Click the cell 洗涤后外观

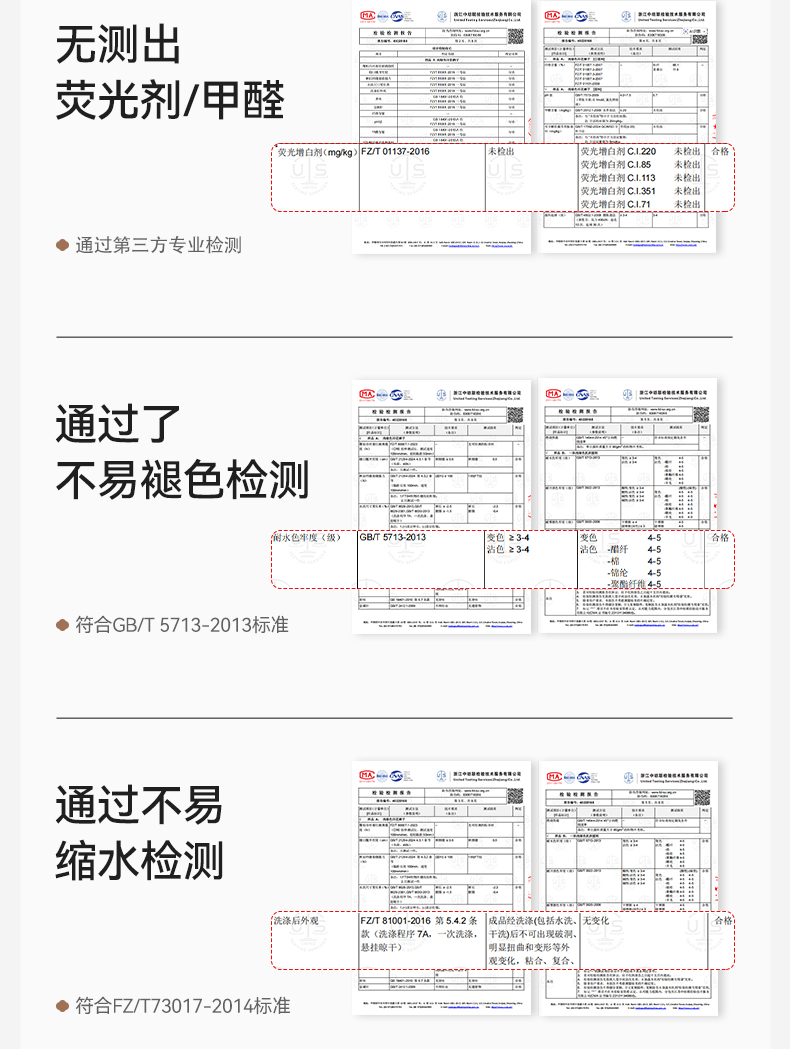tap(296, 921)
